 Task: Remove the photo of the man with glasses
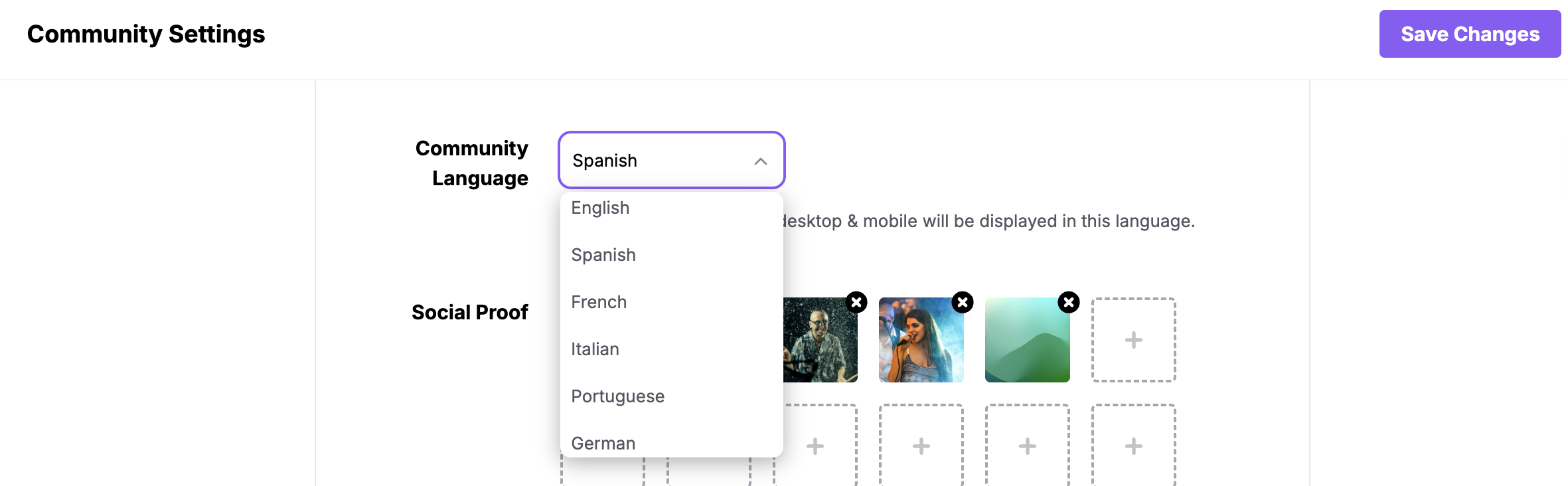coord(856,303)
